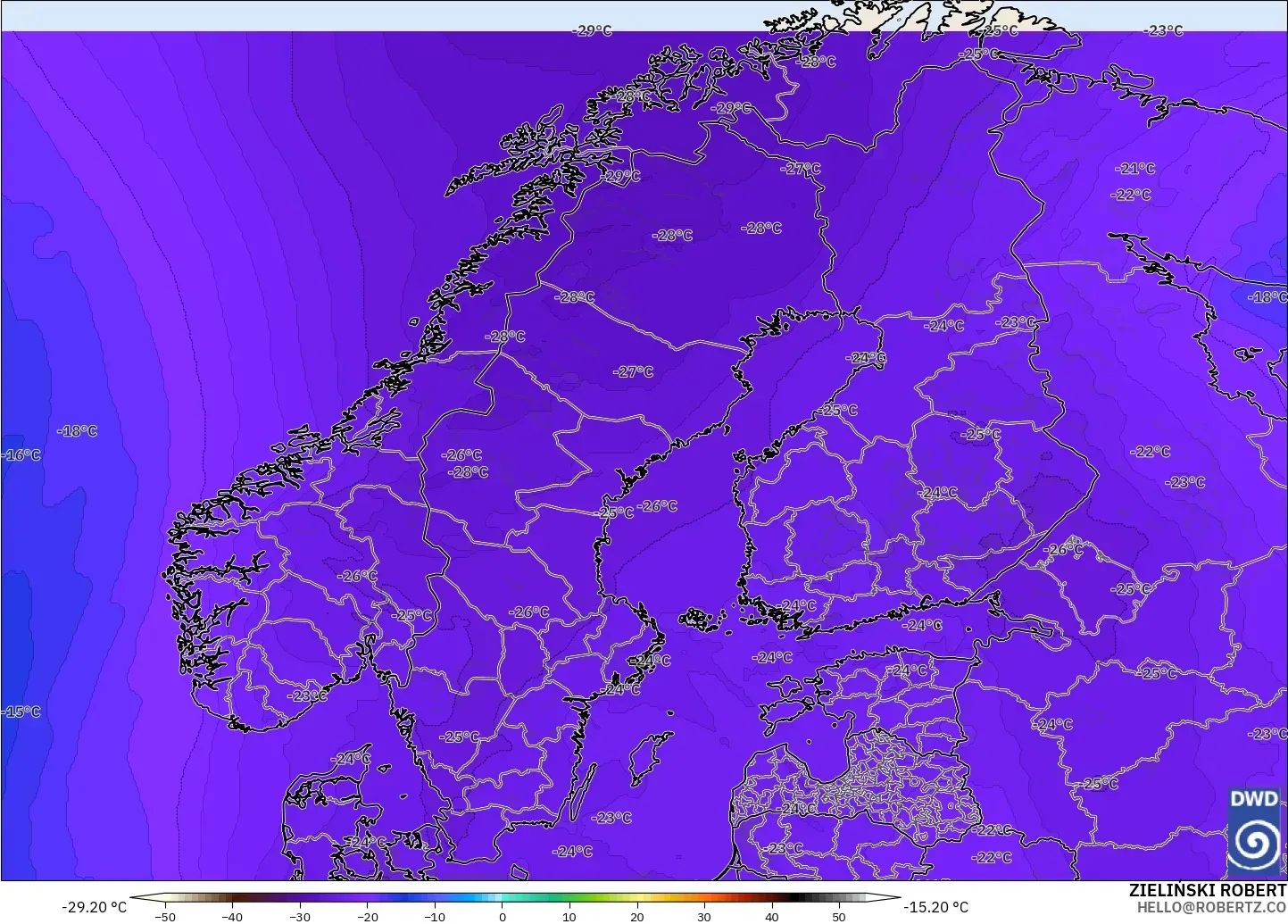Image resolution: width=1288 pixels, height=924 pixels.
Task: Click the -25°C label next to the -26°C on Sweden's coast
Action: 615,512
